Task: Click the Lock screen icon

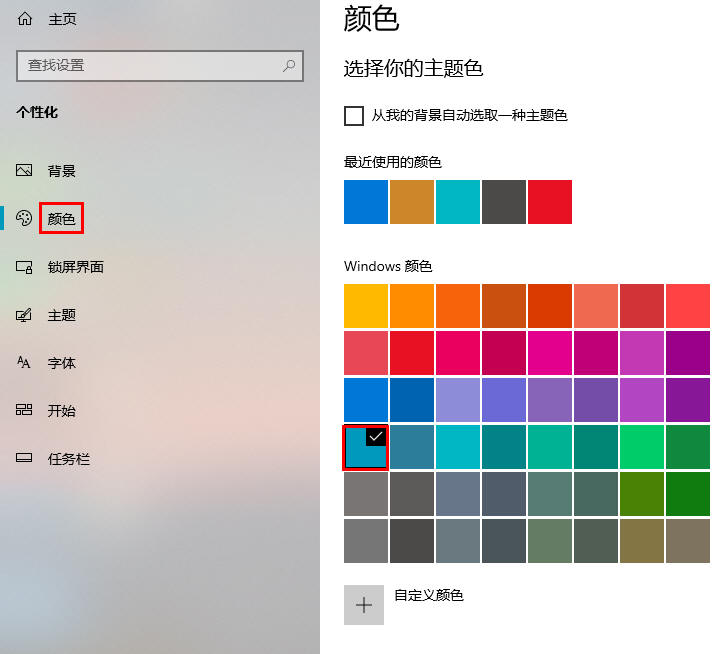Action: 25,267
